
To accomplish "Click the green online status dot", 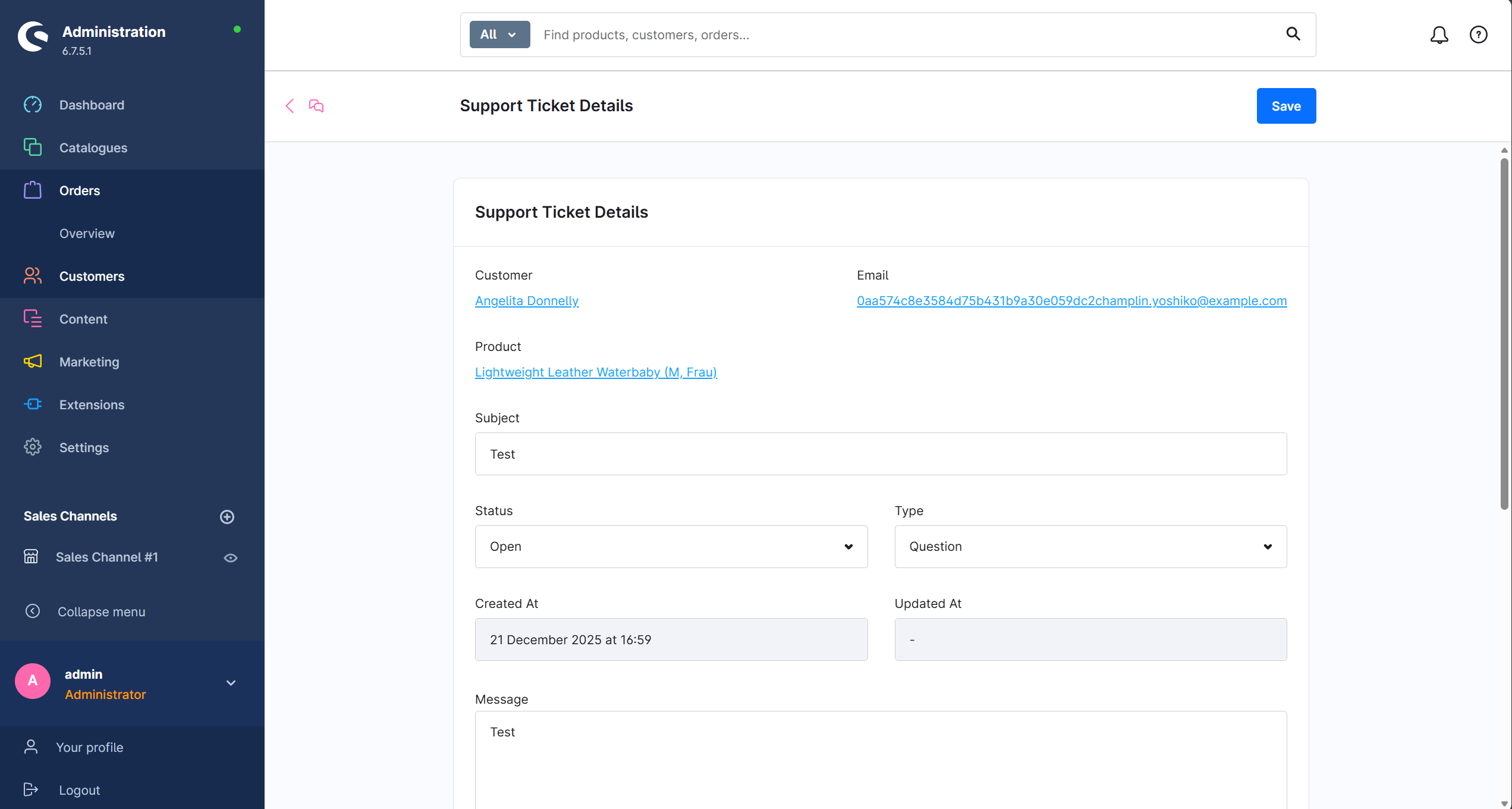I will [237, 29].
